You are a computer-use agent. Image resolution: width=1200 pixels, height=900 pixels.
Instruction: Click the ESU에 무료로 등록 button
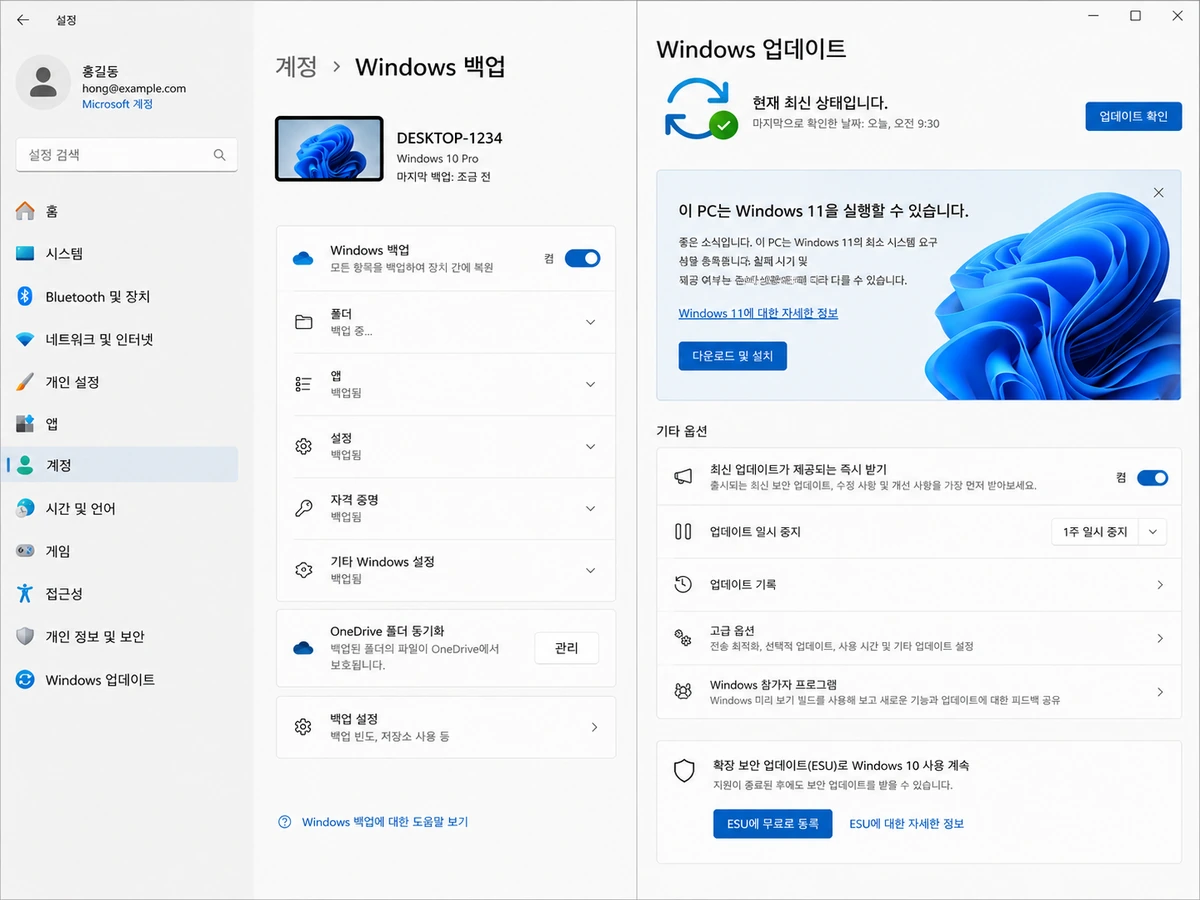(772, 824)
